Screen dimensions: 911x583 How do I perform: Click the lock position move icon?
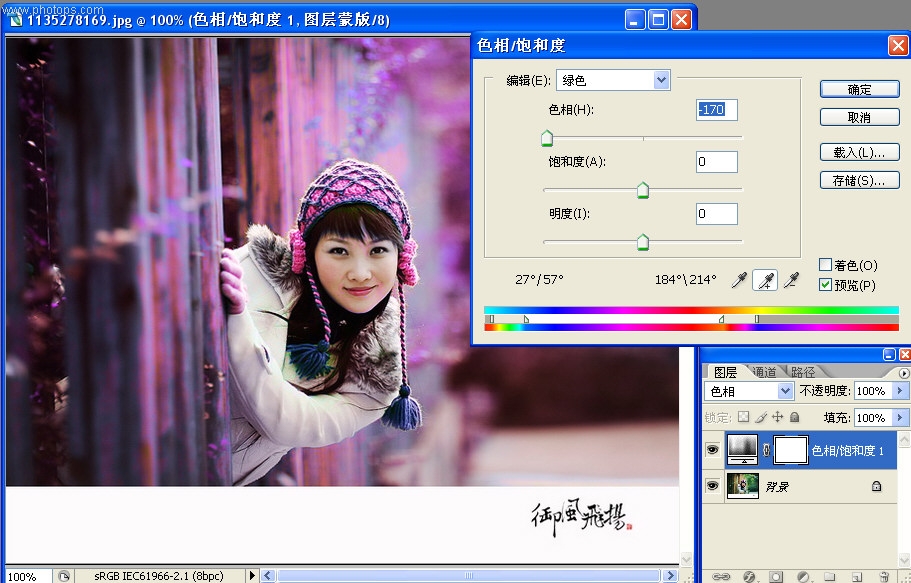click(777, 417)
